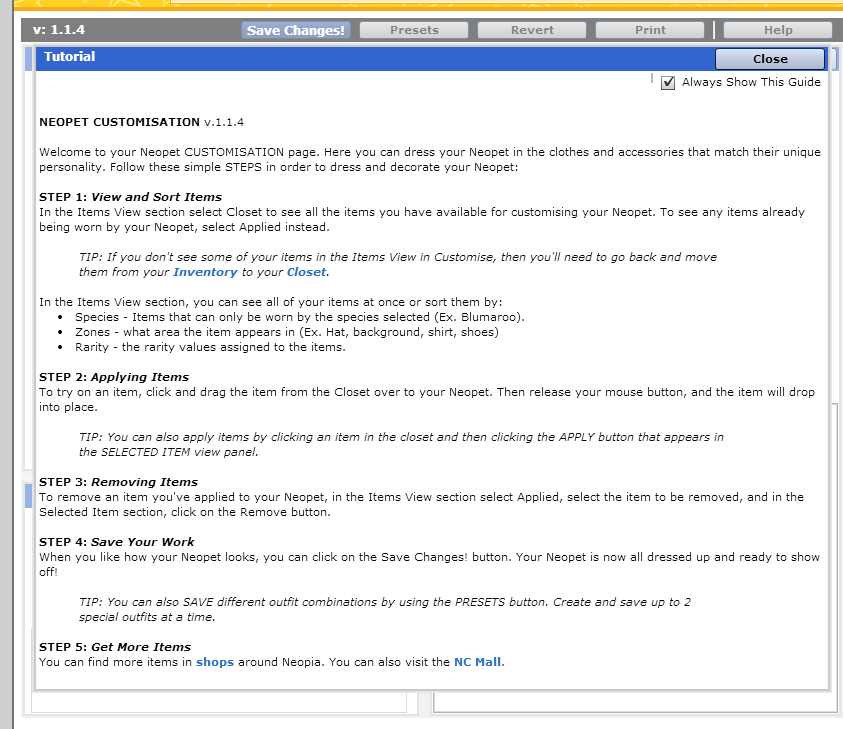Click the Save Changes! button
Viewport: 843px width, 729px height.
[296, 30]
